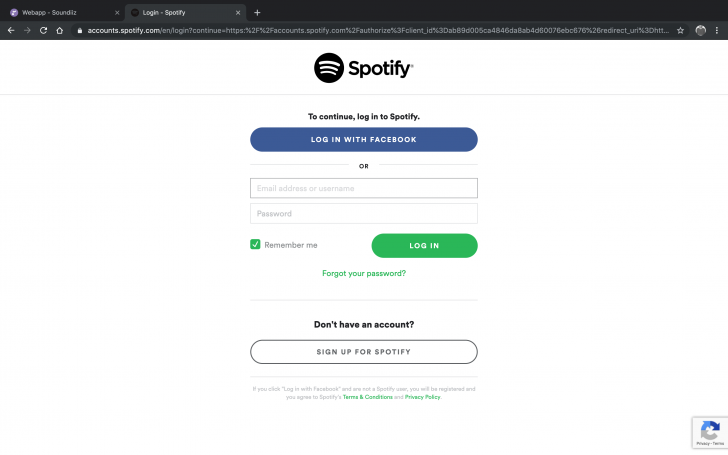Screen dimensions: 728x455
Task: Switch to the Webapp - Soundiiz tab
Action: tap(62, 13)
